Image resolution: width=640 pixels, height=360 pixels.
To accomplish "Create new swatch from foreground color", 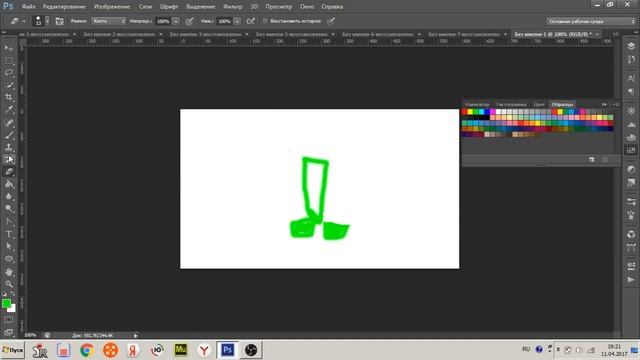I will [591, 160].
